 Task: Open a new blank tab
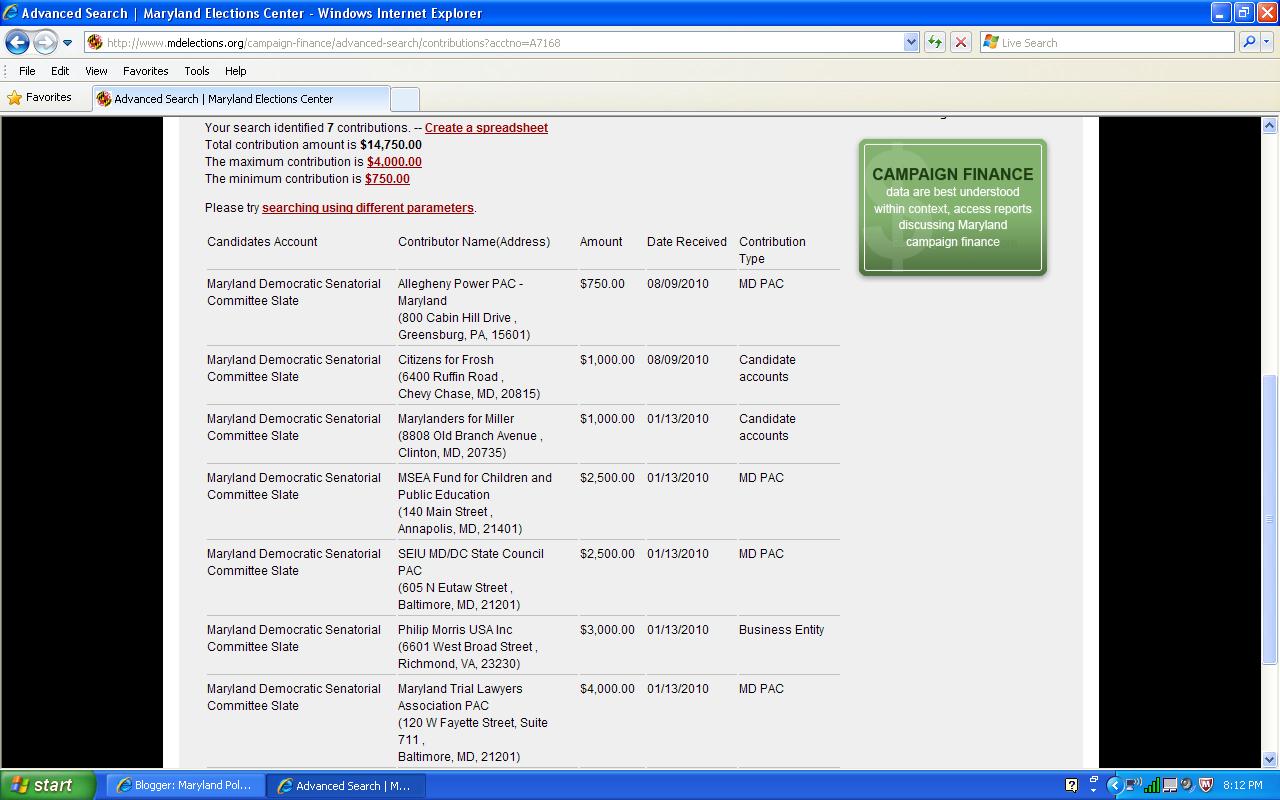pyautogui.click(x=404, y=99)
